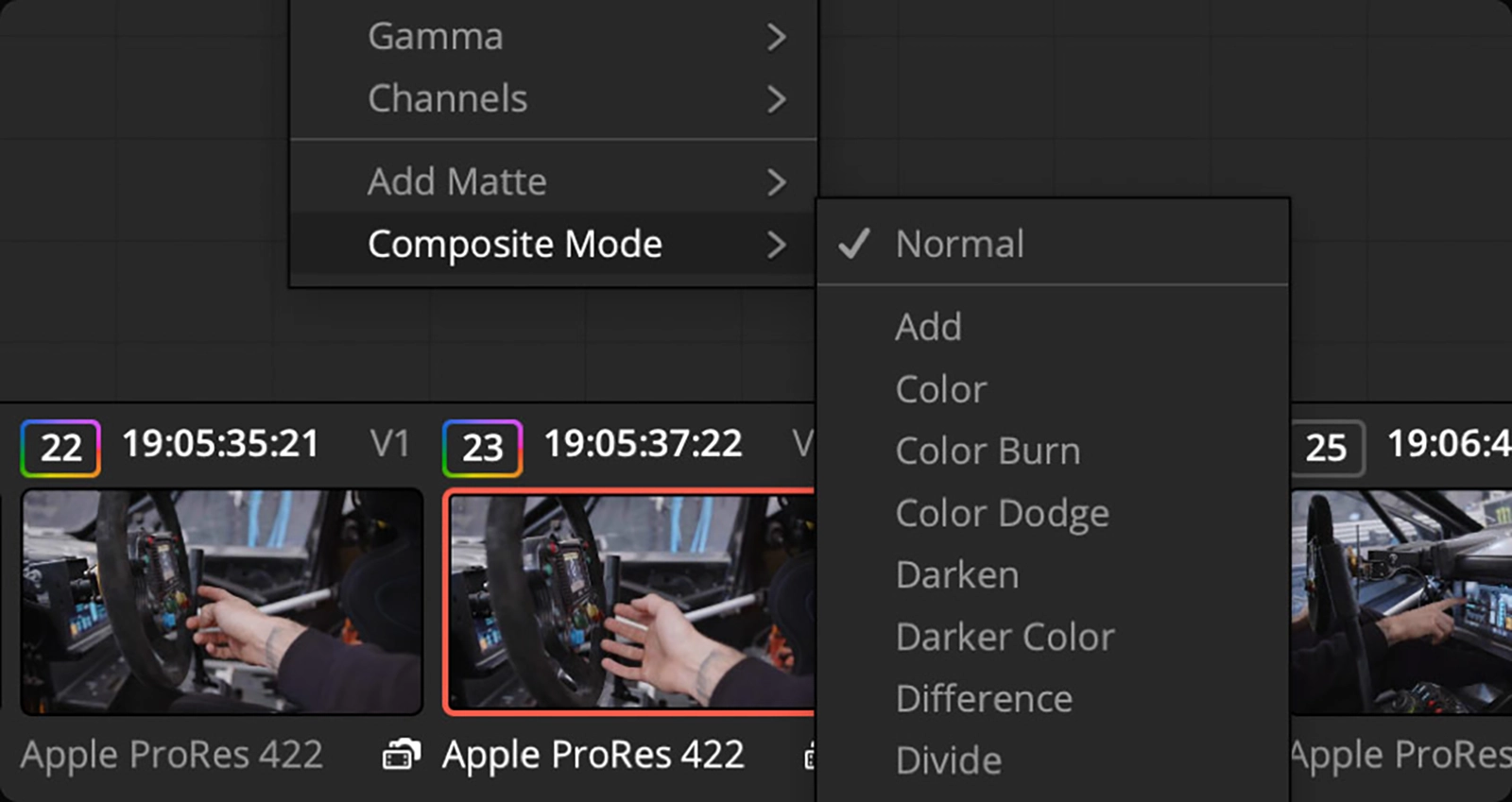Viewport: 1512px width, 802px height.
Task: Click the clip 23 number badge
Action: 482,448
